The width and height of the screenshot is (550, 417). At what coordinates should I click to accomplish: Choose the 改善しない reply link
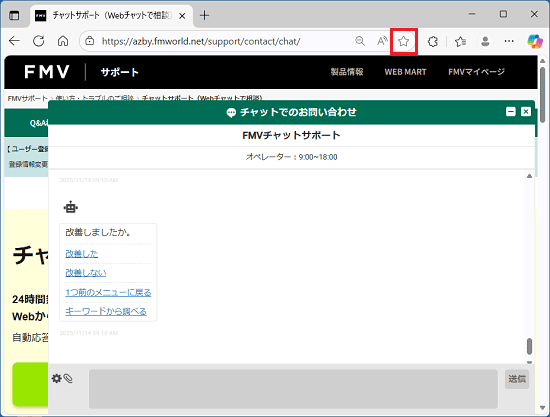[x=86, y=273]
